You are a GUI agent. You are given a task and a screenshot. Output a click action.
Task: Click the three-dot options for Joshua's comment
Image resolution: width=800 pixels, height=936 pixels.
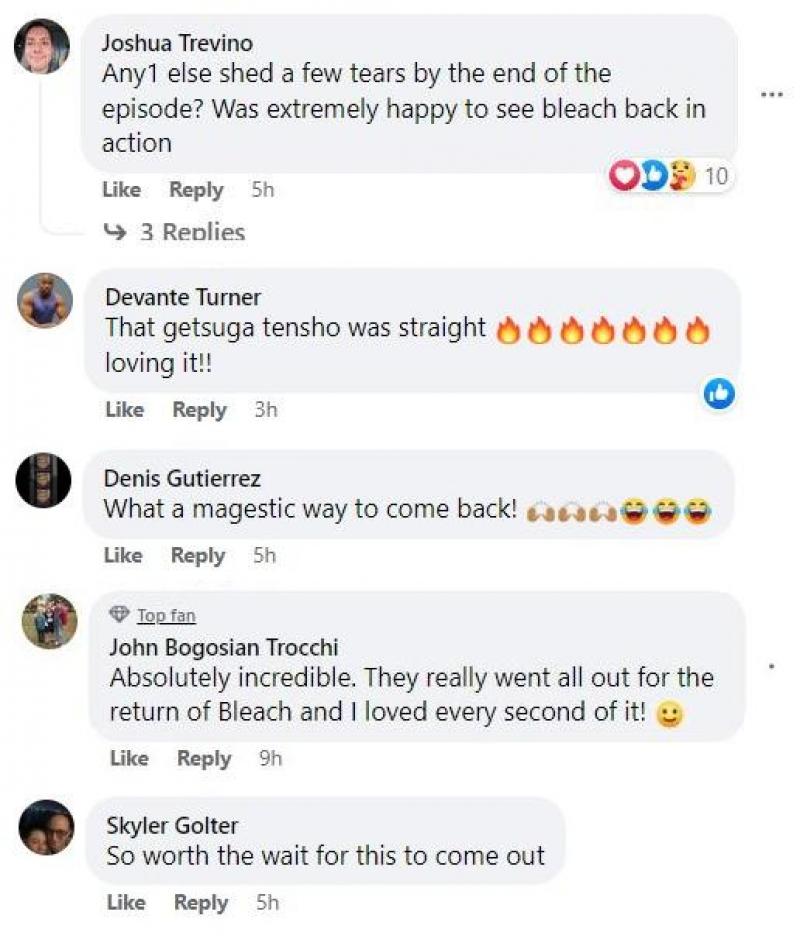coord(769,95)
